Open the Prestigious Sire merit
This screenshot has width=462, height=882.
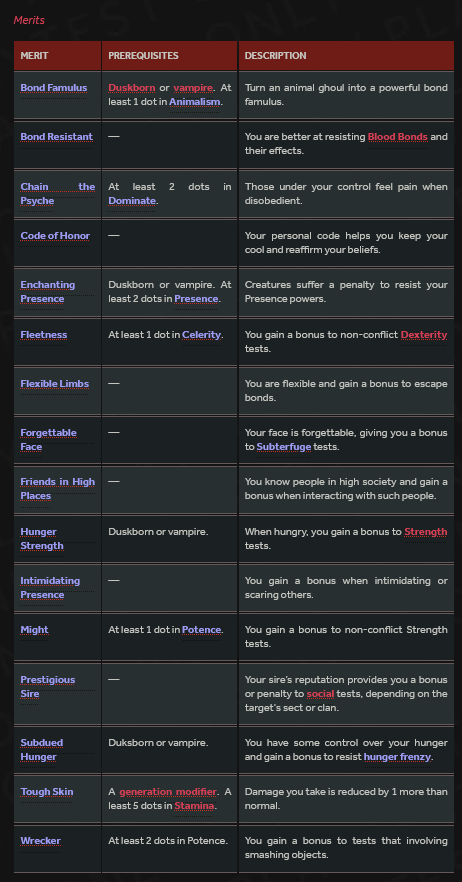tap(48, 686)
